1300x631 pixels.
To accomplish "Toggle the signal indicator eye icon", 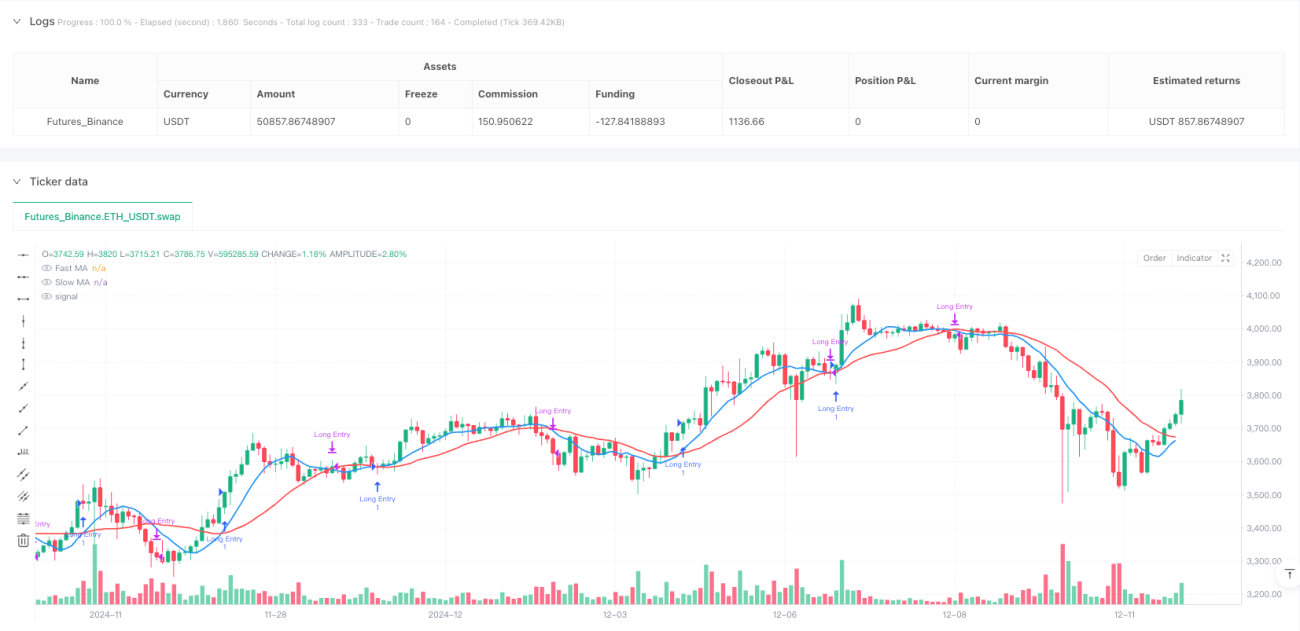I will click(46, 296).
